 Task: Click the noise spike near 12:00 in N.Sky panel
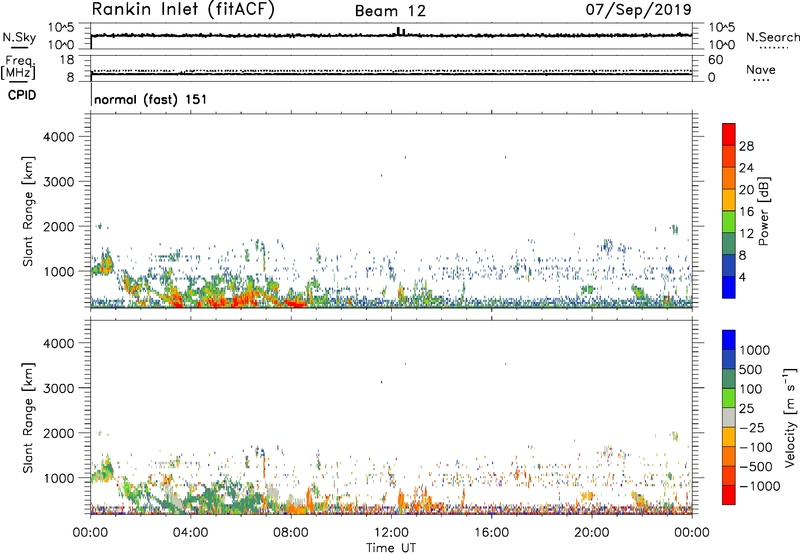tap(401, 31)
